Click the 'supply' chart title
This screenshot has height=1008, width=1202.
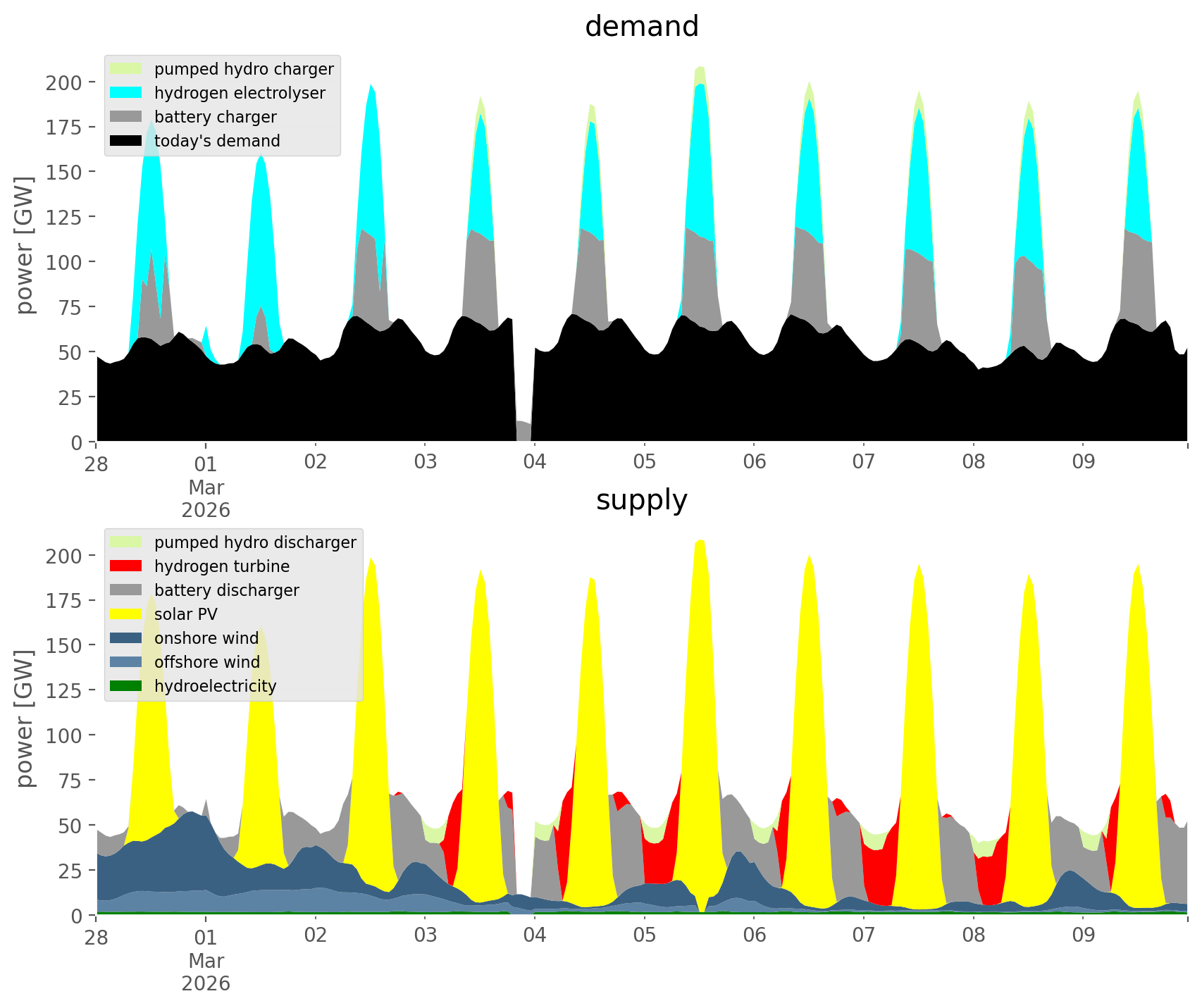(641, 500)
